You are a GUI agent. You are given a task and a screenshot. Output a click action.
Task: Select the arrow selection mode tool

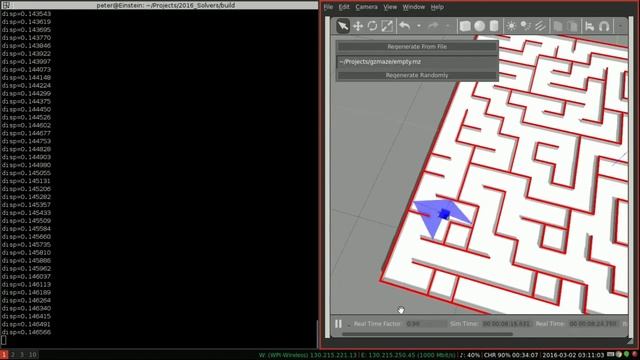[343, 26]
